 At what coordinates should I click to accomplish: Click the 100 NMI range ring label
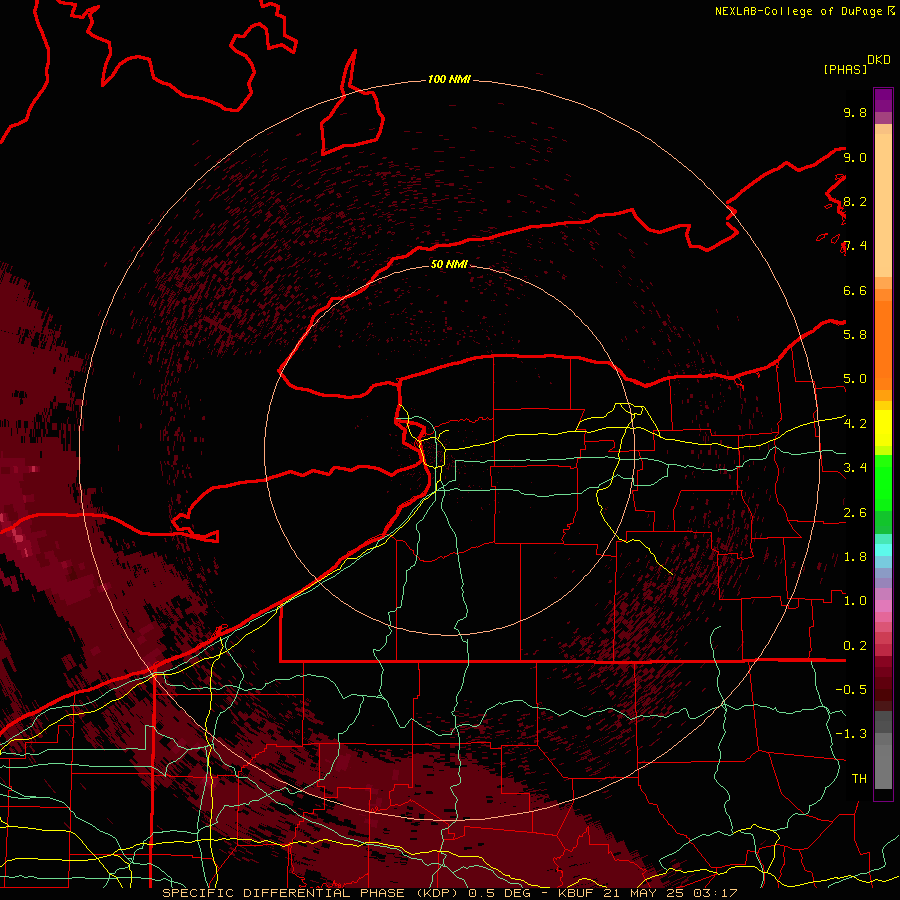[449, 79]
